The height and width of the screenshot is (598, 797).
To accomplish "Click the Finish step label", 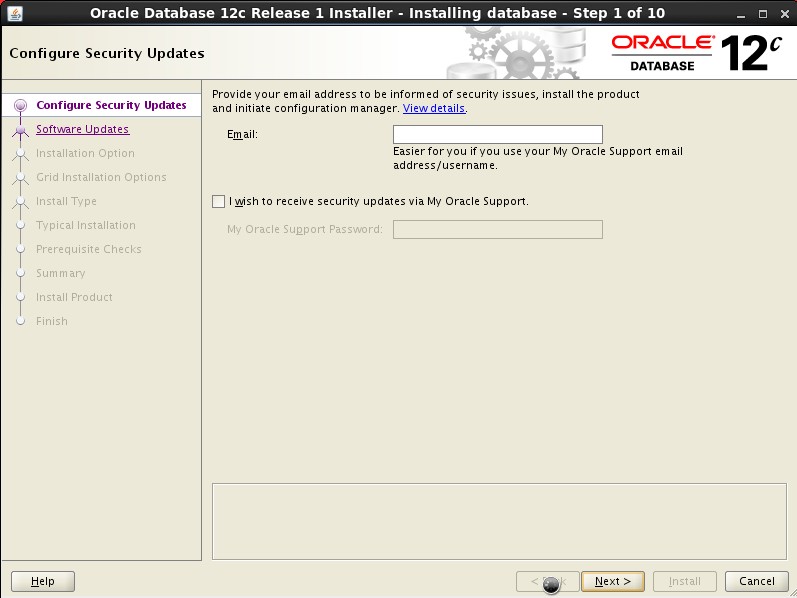I will [x=52, y=321].
